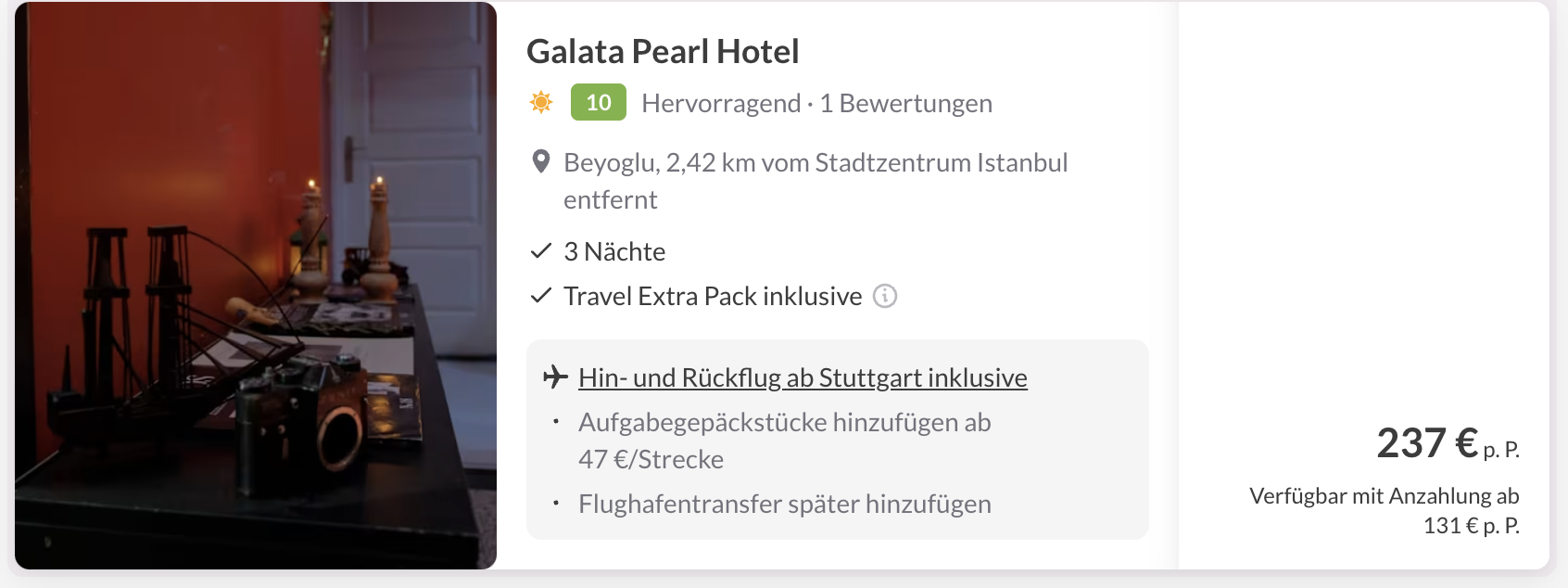The height and width of the screenshot is (588, 1568).
Task: Open the Hervorragend 1 Bewertungen reviews text
Action: (816, 103)
